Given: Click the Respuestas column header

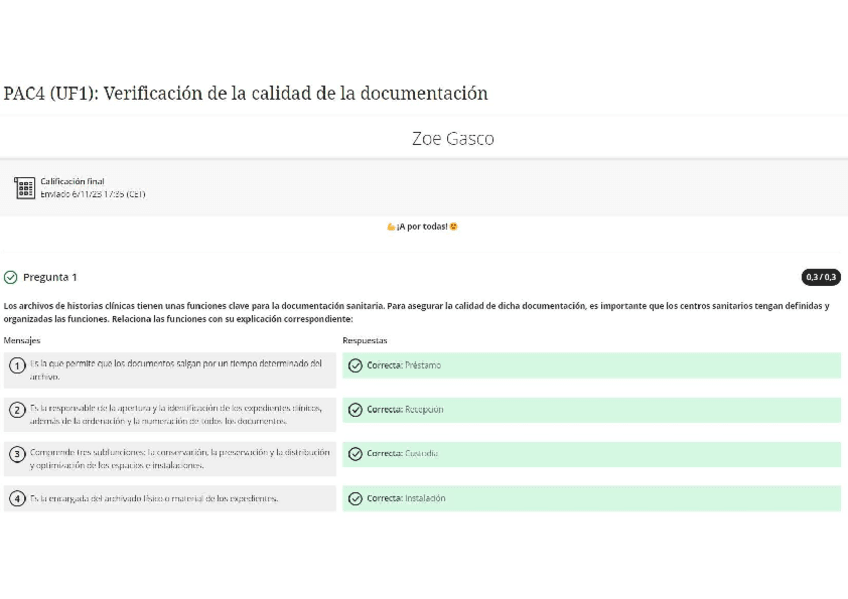Looking at the screenshot, I should pos(365,340).
